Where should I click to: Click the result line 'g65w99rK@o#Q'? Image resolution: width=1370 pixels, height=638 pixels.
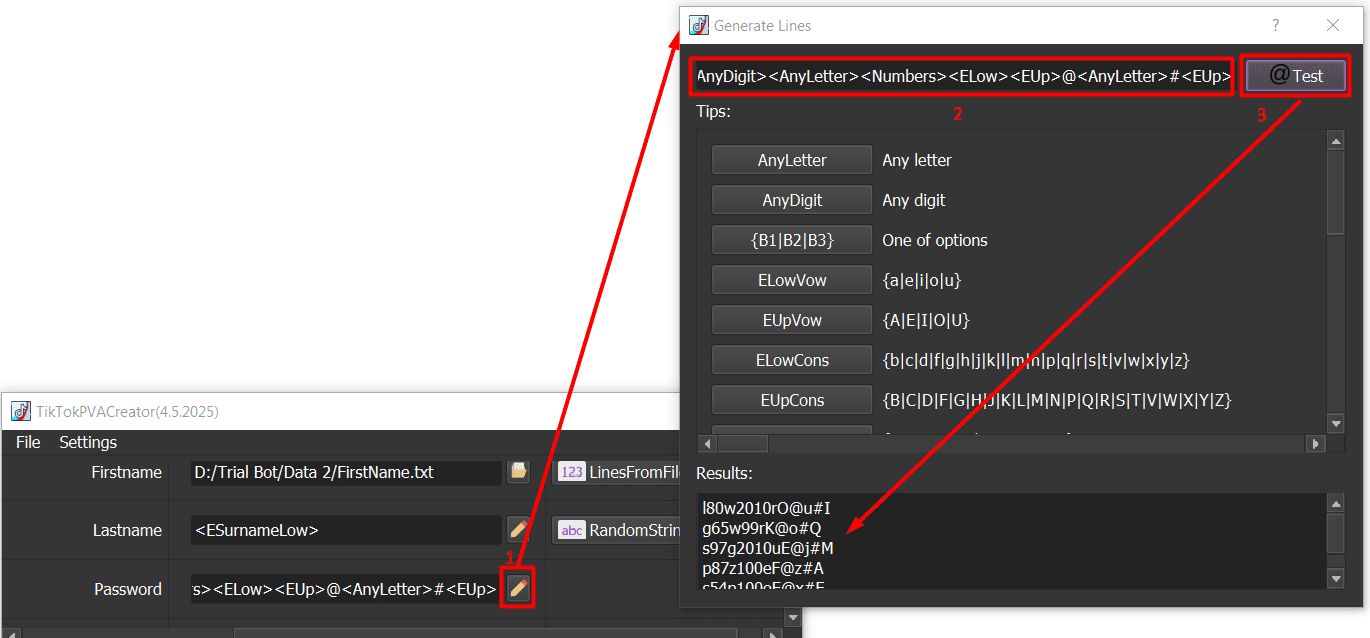pos(762,528)
